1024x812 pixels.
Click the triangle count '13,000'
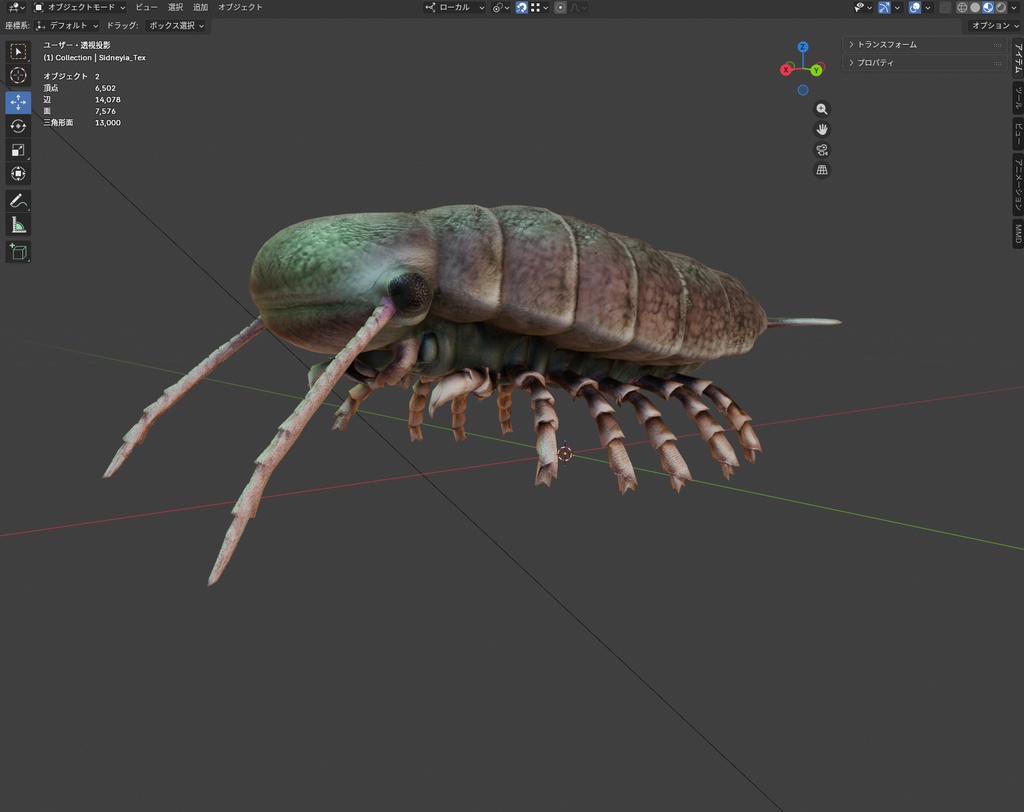pyautogui.click(x=108, y=123)
